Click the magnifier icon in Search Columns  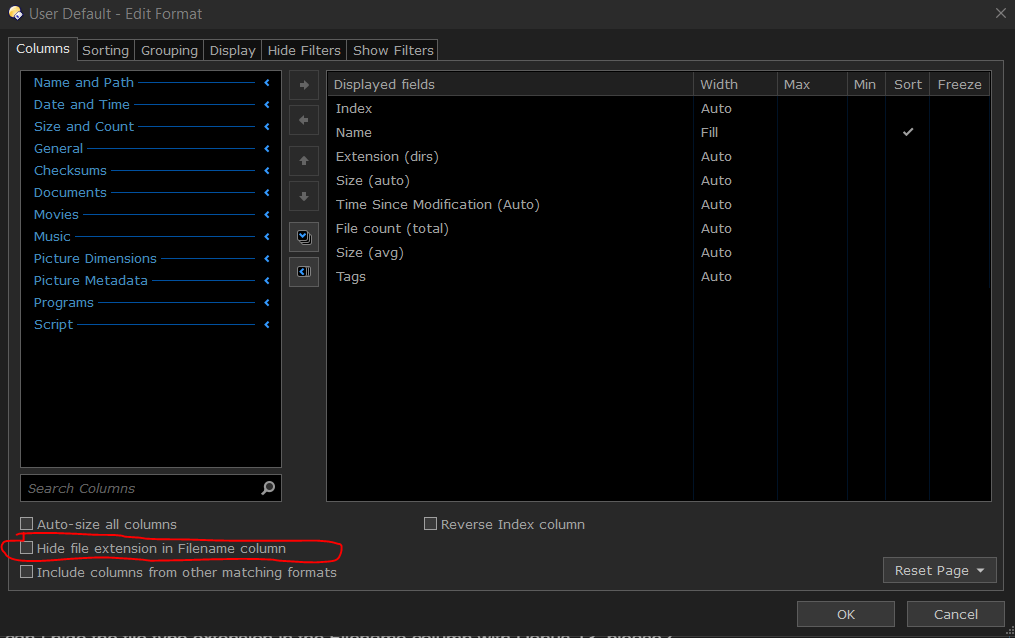tap(268, 488)
